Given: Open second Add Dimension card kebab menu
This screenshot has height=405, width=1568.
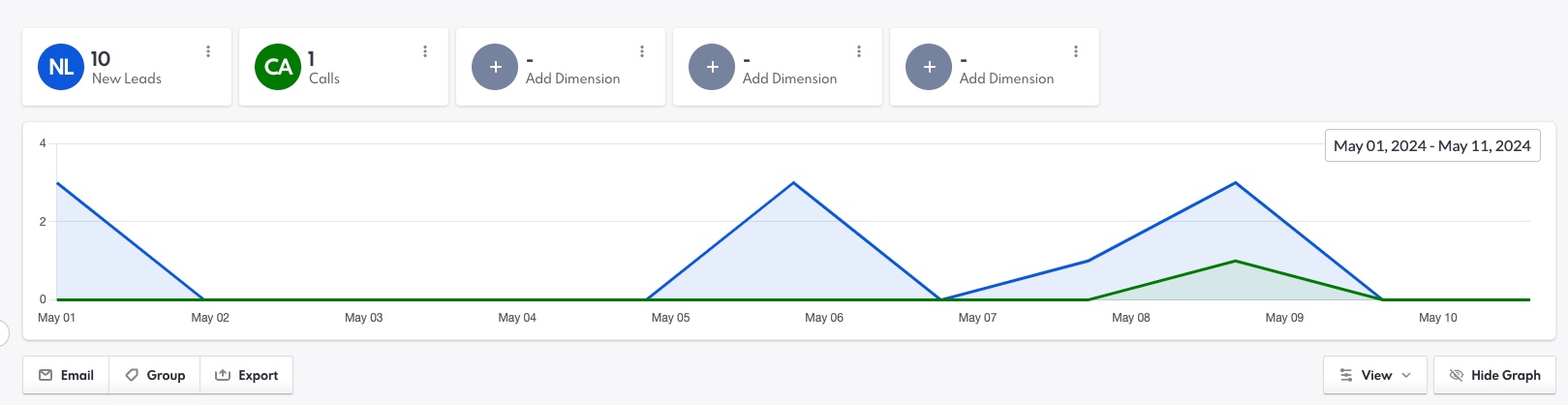Looking at the screenshot, I should 859,51.
